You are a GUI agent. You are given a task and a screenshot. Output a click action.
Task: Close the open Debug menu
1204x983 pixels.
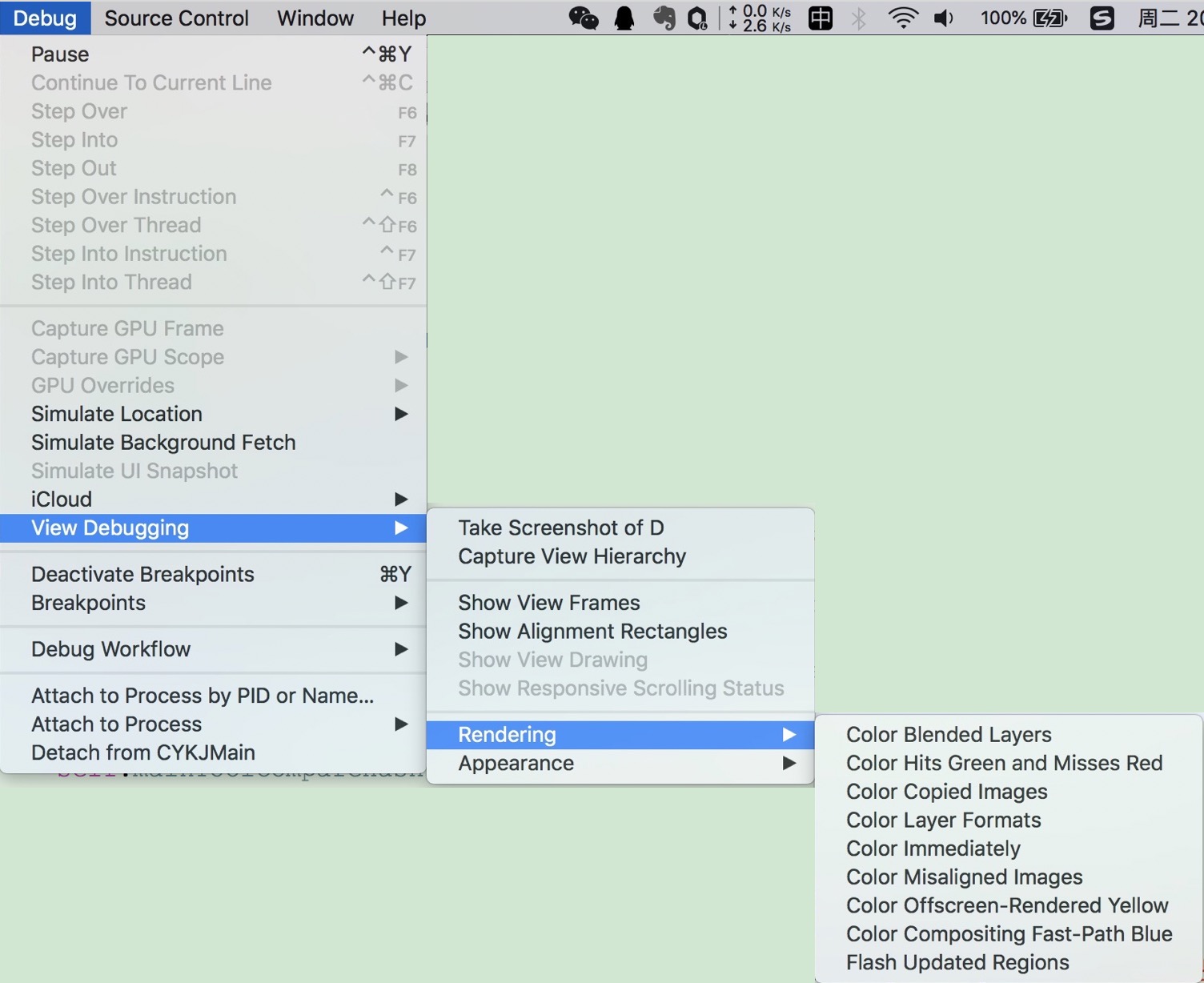46,18
